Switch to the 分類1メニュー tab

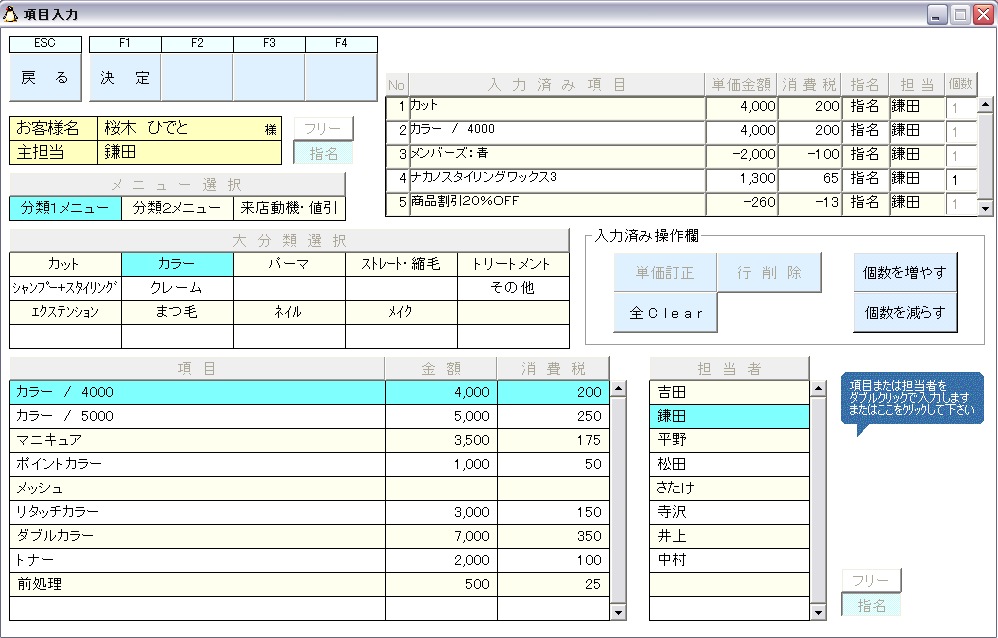(x=65, y=208)
